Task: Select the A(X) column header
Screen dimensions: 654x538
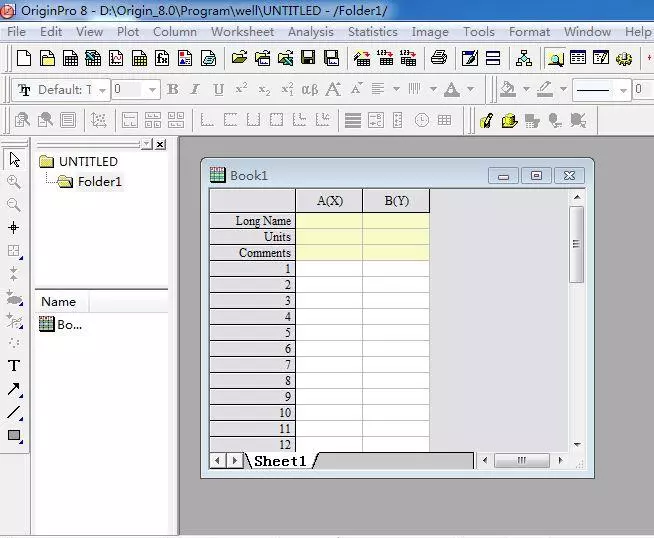Action: 329,200
